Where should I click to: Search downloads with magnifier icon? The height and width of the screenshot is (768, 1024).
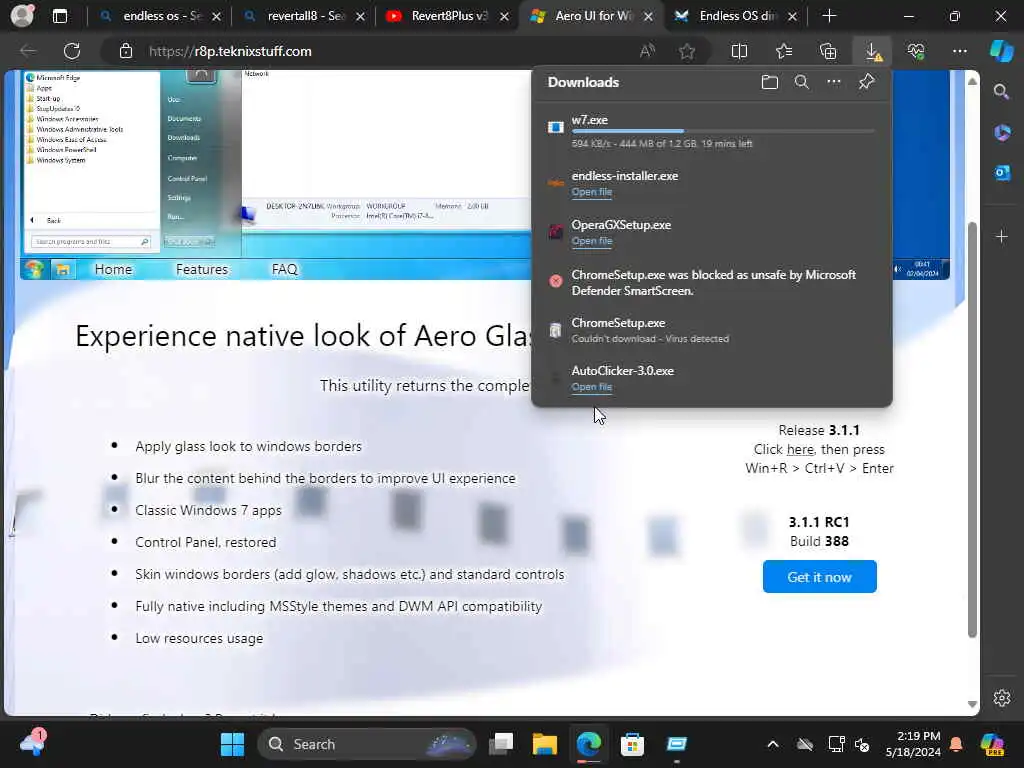coord(801,82)
